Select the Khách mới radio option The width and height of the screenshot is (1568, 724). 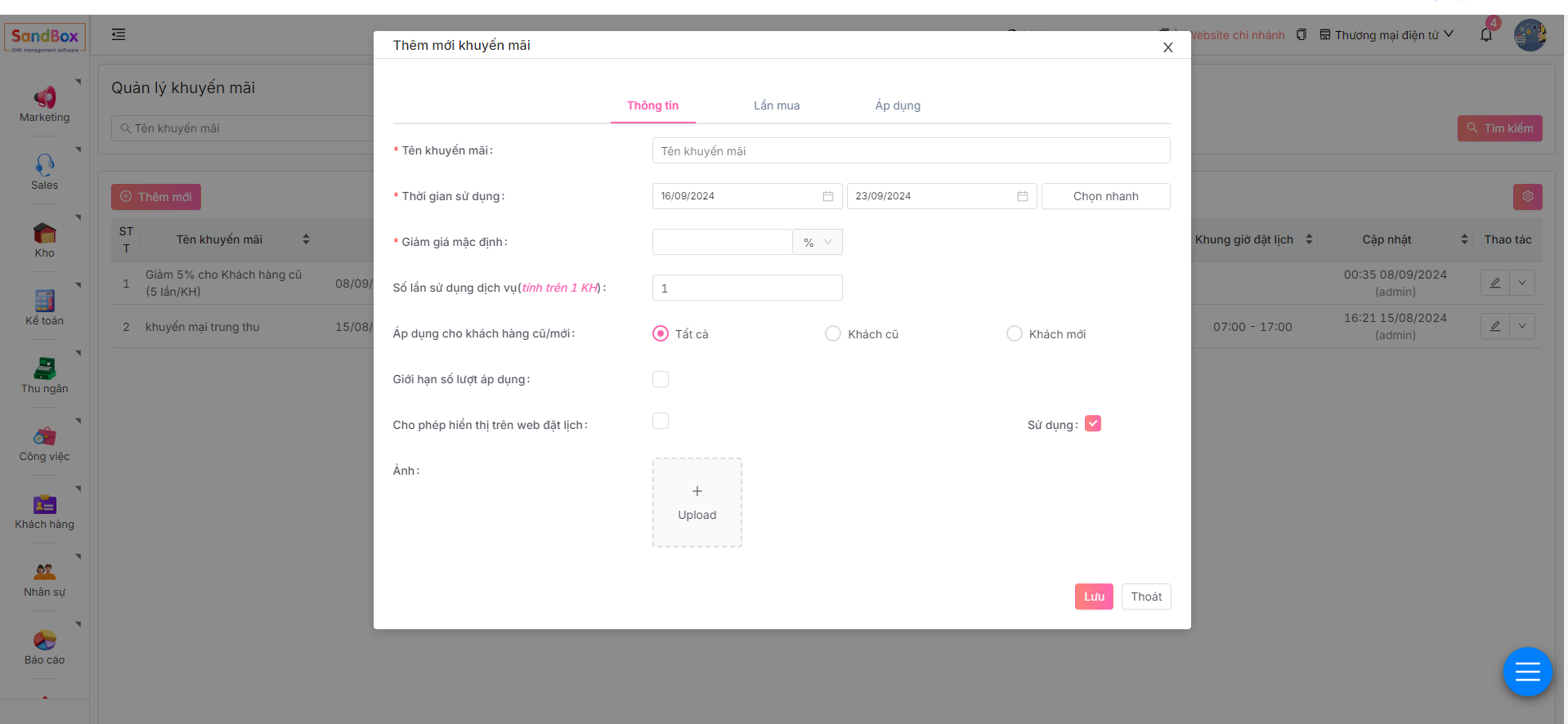pyautogui.click(x=1015, y=333)
